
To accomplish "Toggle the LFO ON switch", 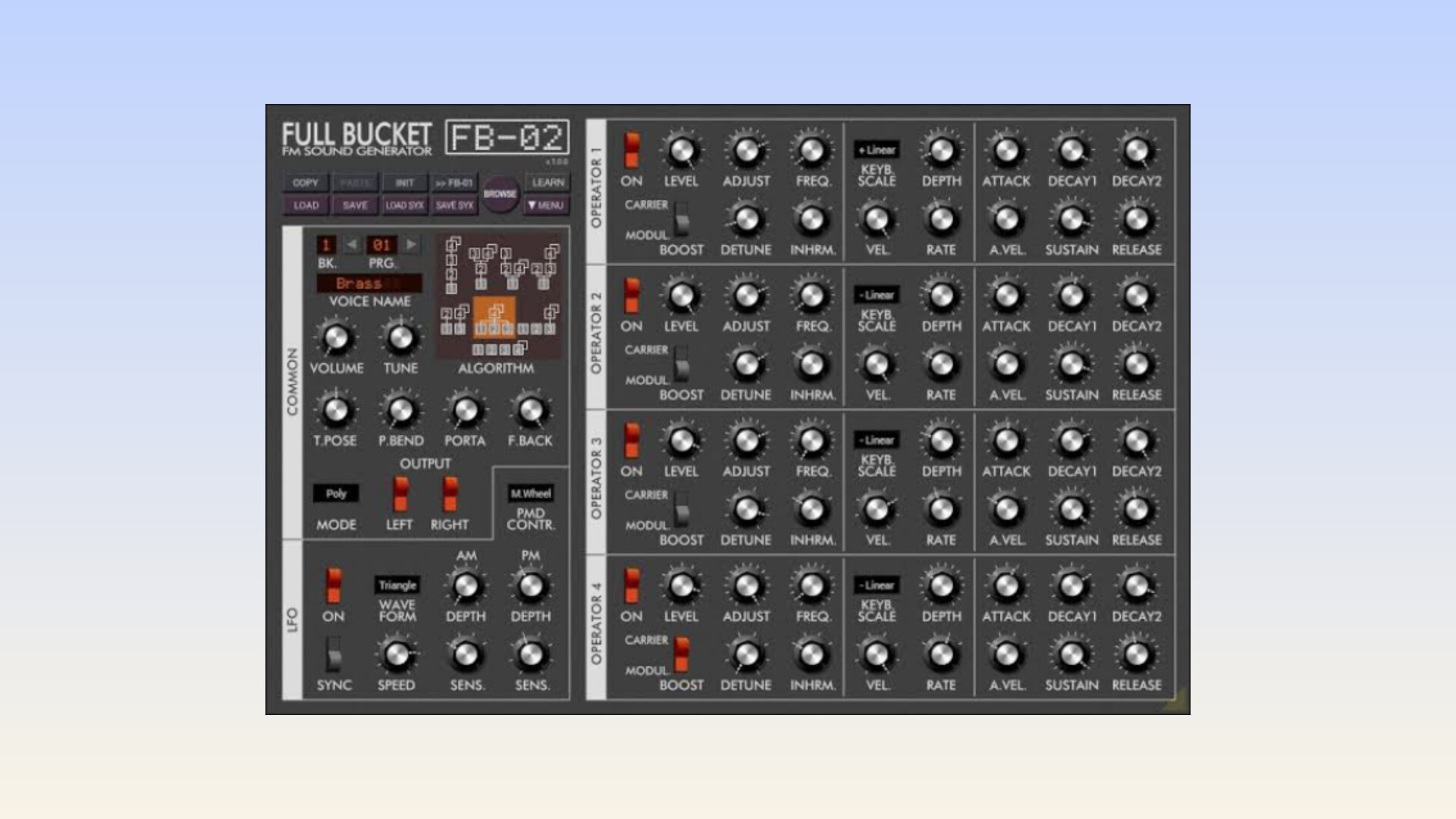I will [333, 585].
